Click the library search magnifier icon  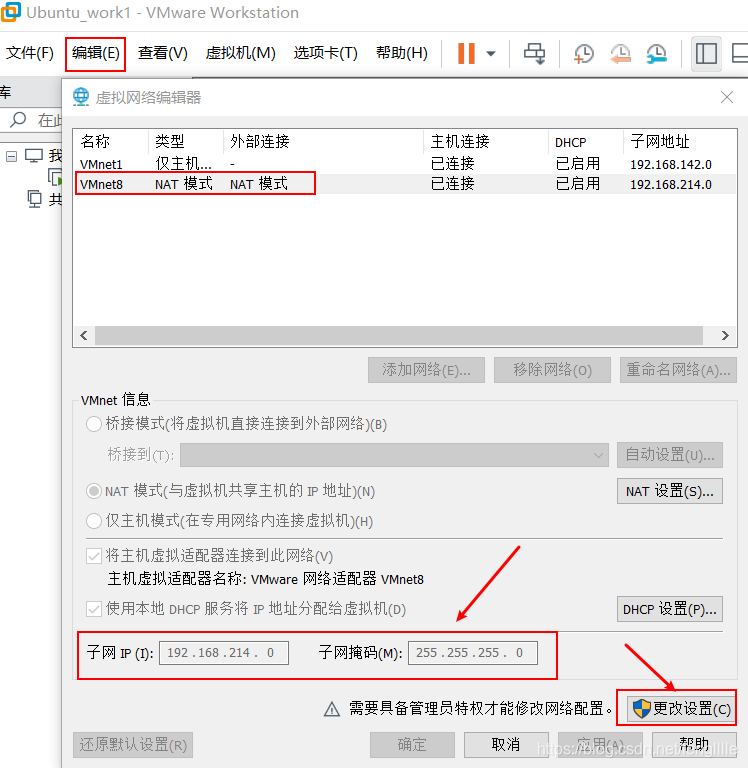pyautogui.click(x=18, y=119)
